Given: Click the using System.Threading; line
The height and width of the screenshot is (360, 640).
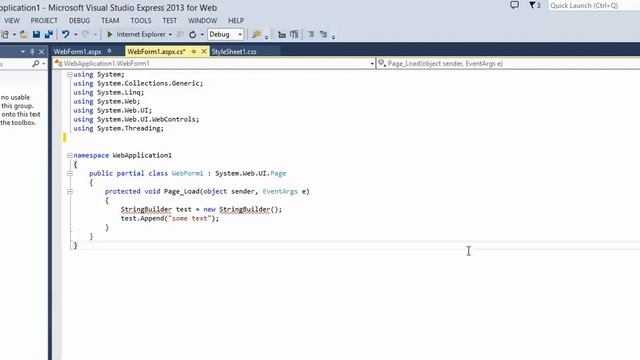Looking at the screenshot, I should pyautogui.click(x=118, y=128).
